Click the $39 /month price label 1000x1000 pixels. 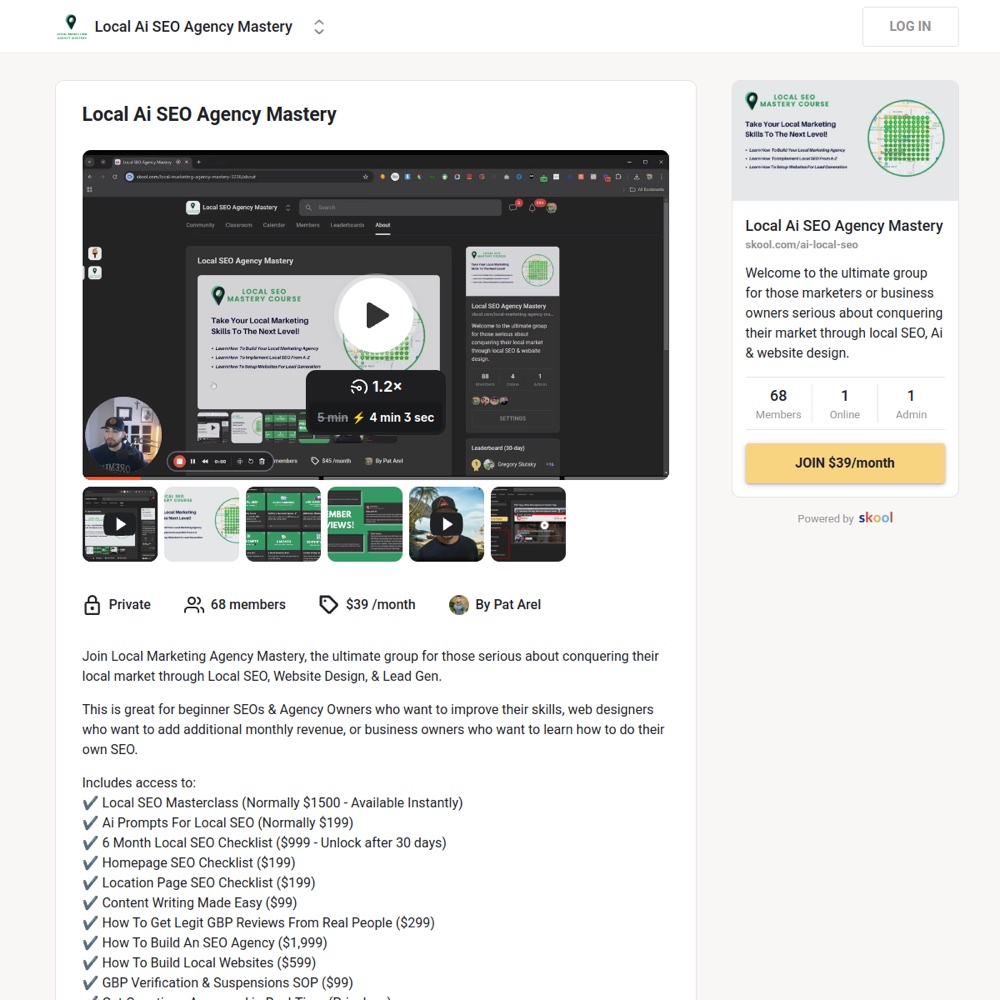[x=380, y=605]
